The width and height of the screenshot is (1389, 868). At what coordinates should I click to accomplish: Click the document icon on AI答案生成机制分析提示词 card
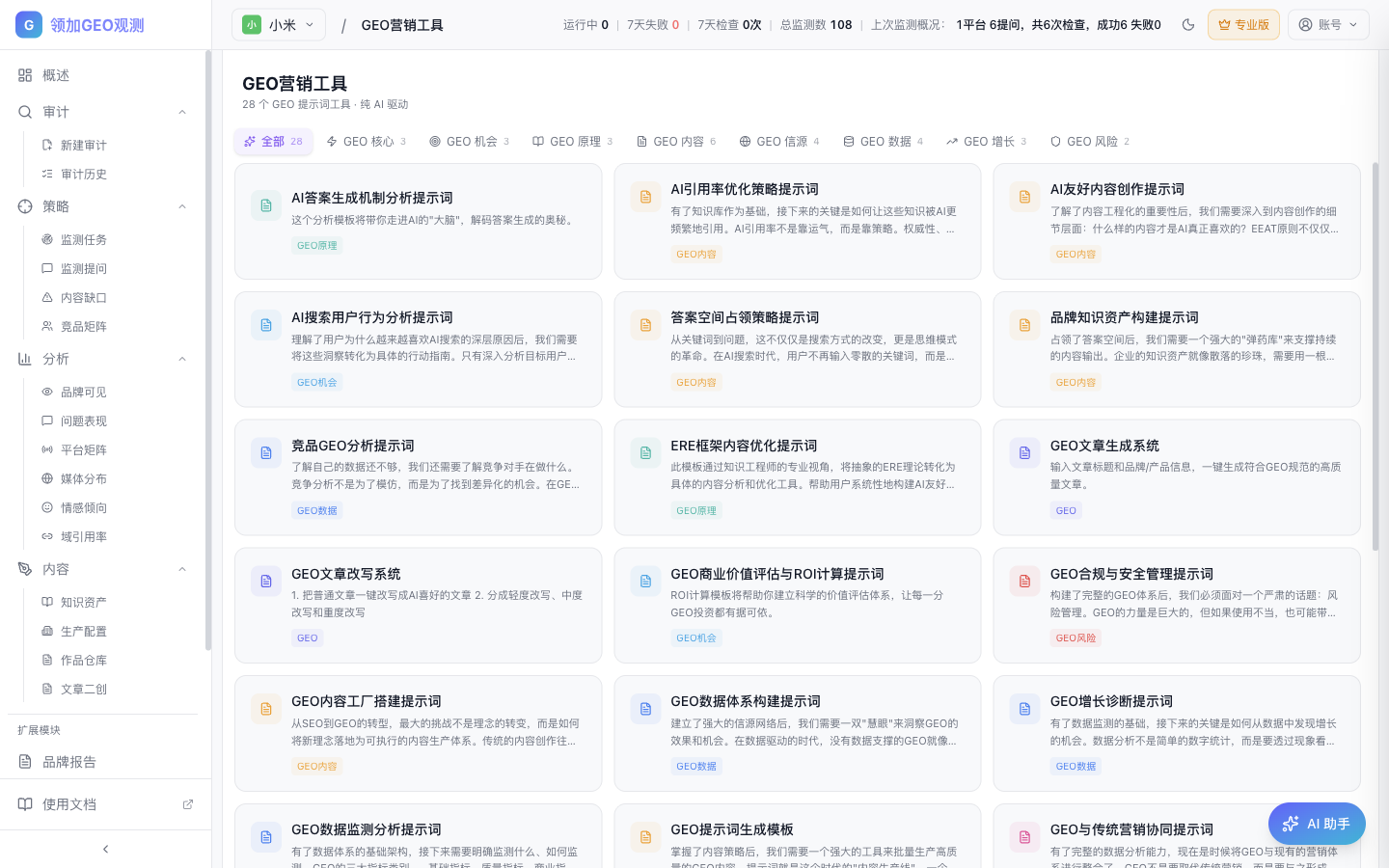pyautogui.click(x=266, y=205)
